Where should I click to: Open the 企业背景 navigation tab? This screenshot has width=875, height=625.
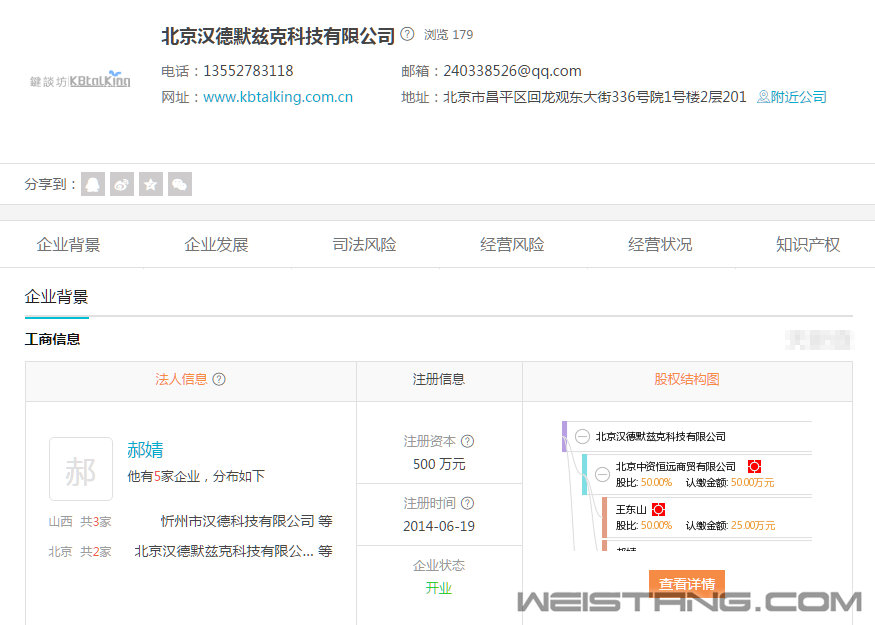coord(69,244)
